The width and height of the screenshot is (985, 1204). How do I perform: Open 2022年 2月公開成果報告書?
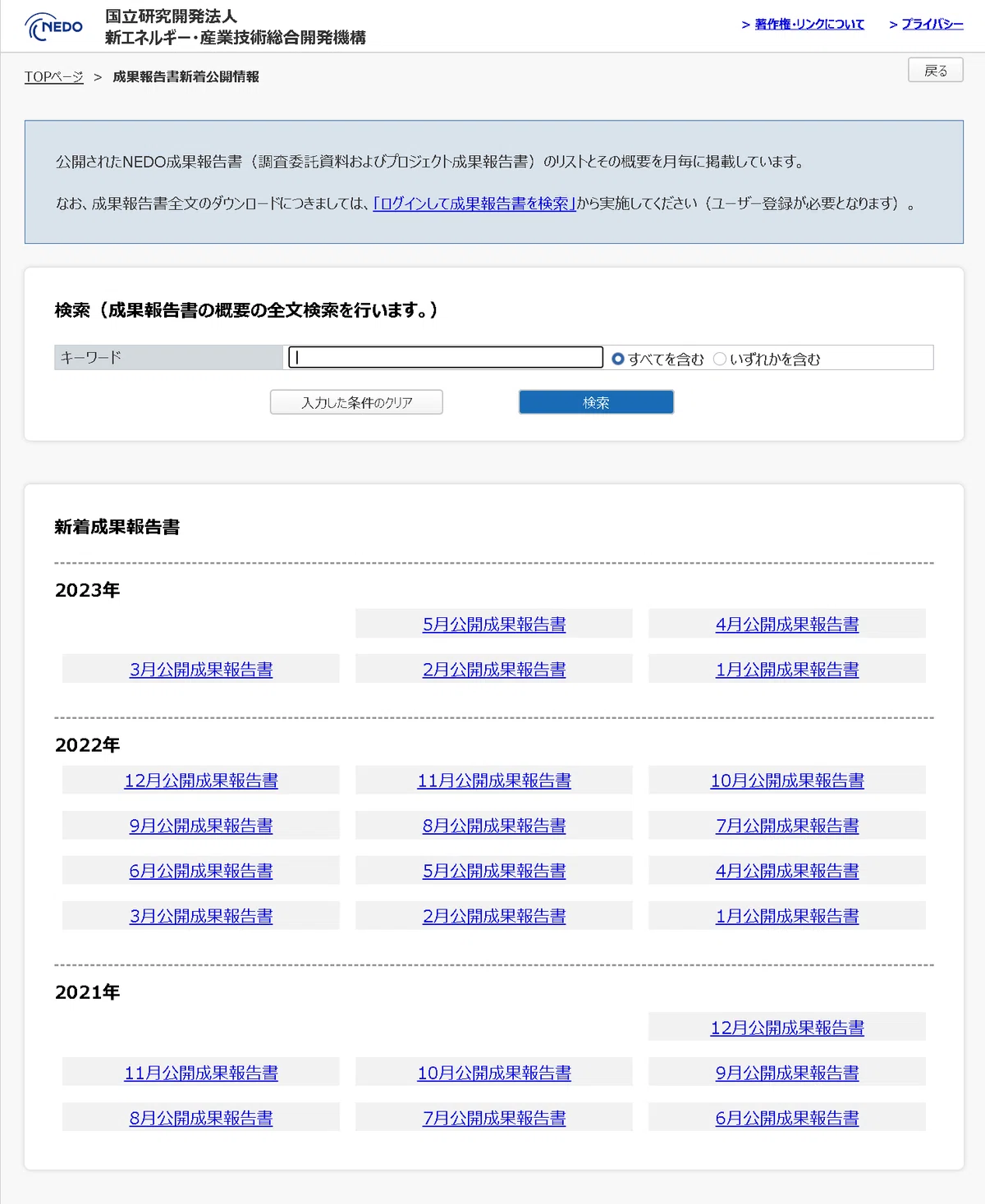click(494, 916)
